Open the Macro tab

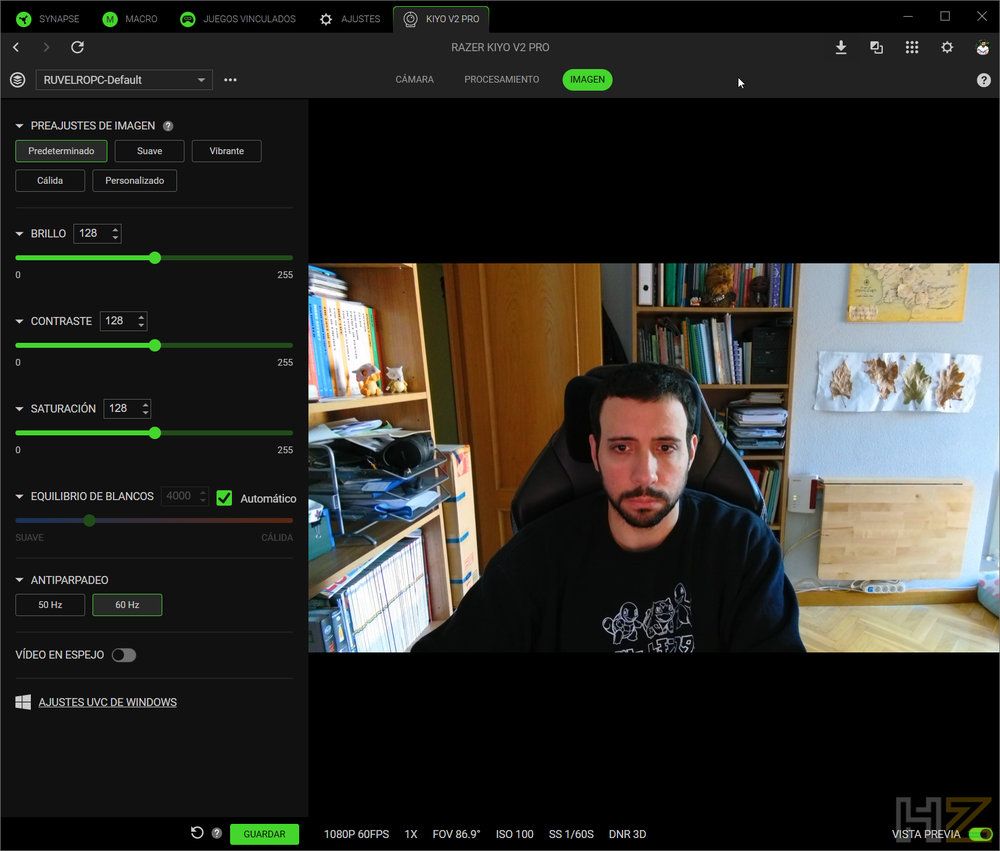point(129,19)
